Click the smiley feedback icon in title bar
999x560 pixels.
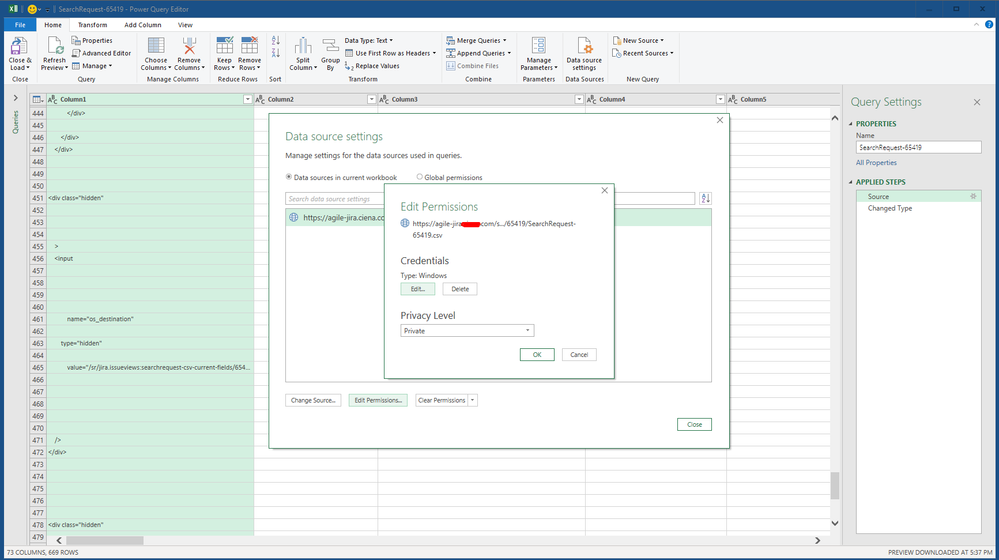[x=32, y=9]
